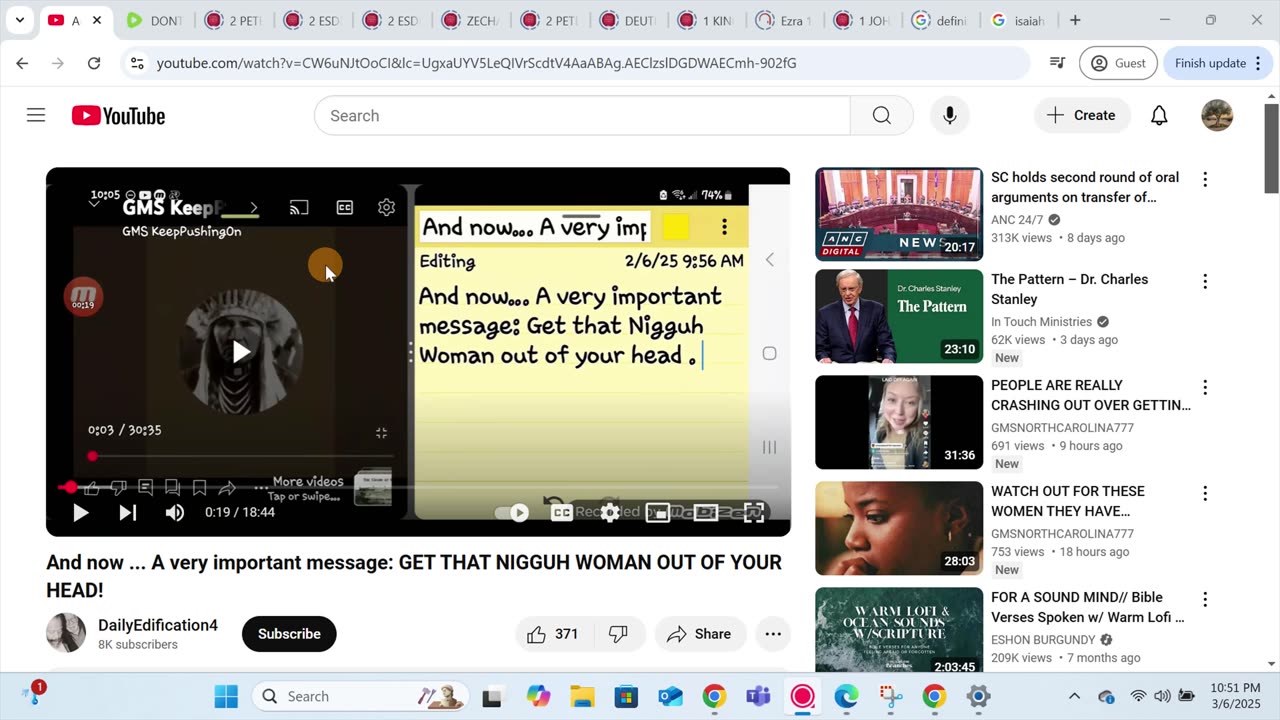Screen dimensions: 1280x720
Task: Open options for WATCH OUT FOR THESE WOMEN video
Action: 1205,493
